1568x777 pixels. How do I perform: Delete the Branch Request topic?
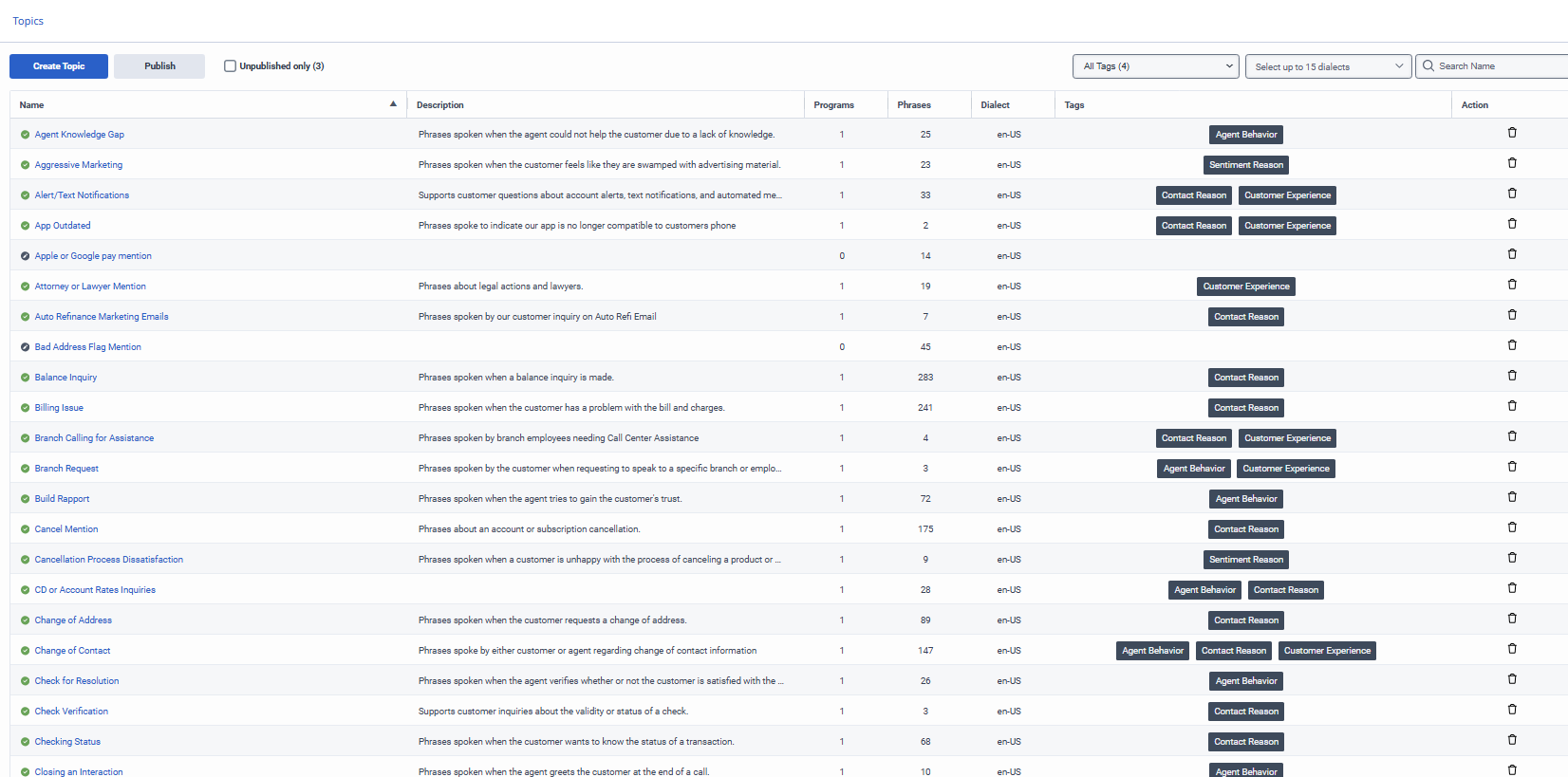tap(1512, 467)
